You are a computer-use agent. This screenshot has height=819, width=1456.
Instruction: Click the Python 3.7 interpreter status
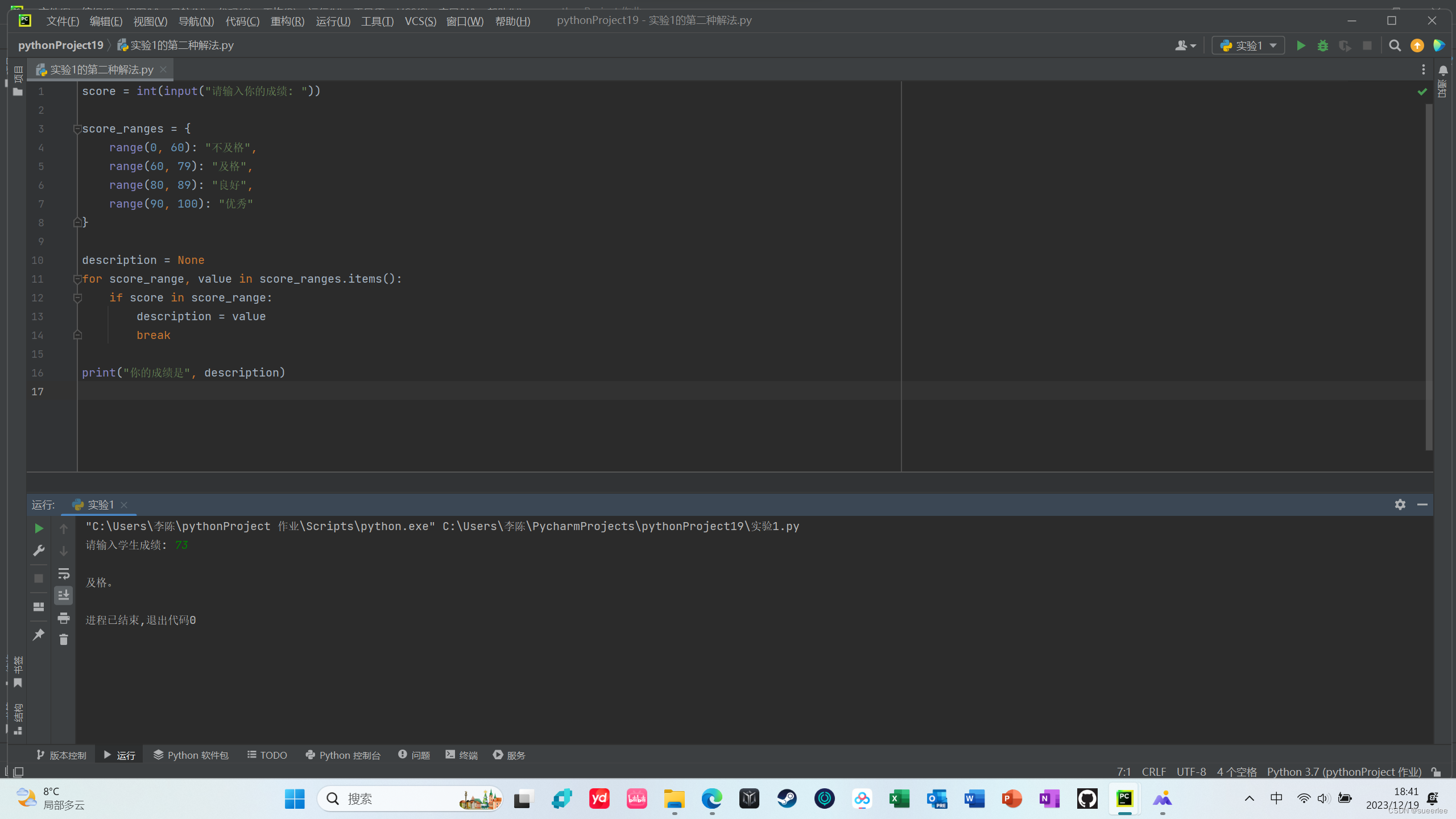coord(1343,772)
